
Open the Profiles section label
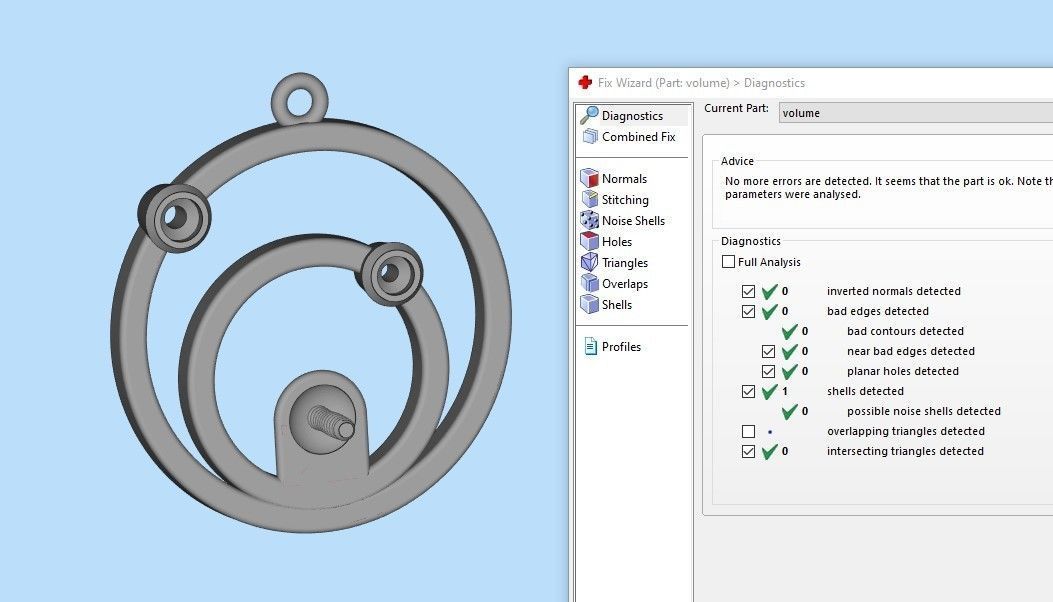point(621,347)
